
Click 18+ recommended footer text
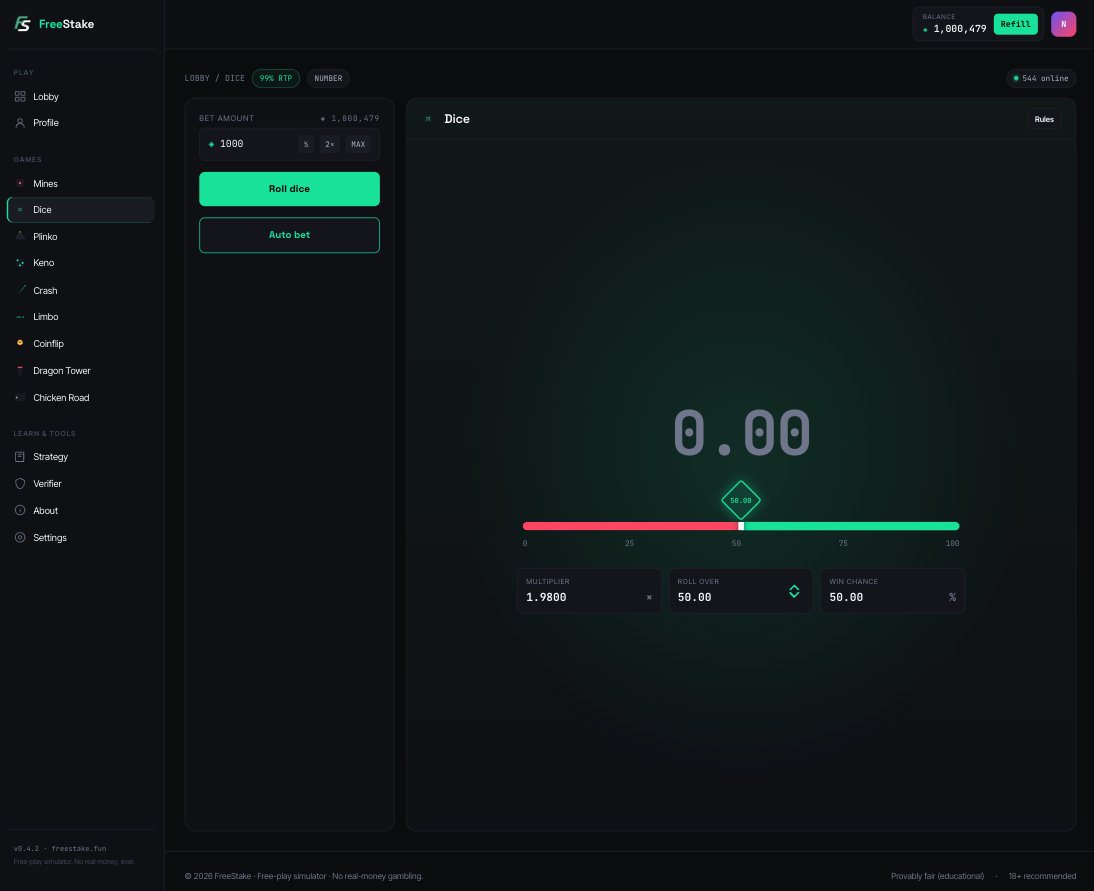(1042, 876)
